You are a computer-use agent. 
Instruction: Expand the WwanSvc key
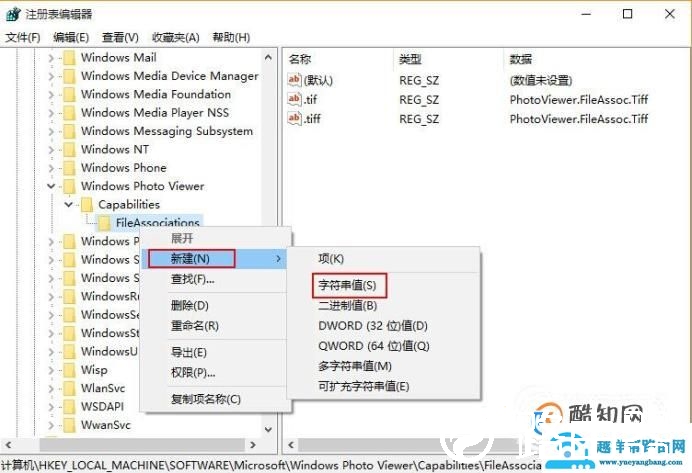coord(51,425)
